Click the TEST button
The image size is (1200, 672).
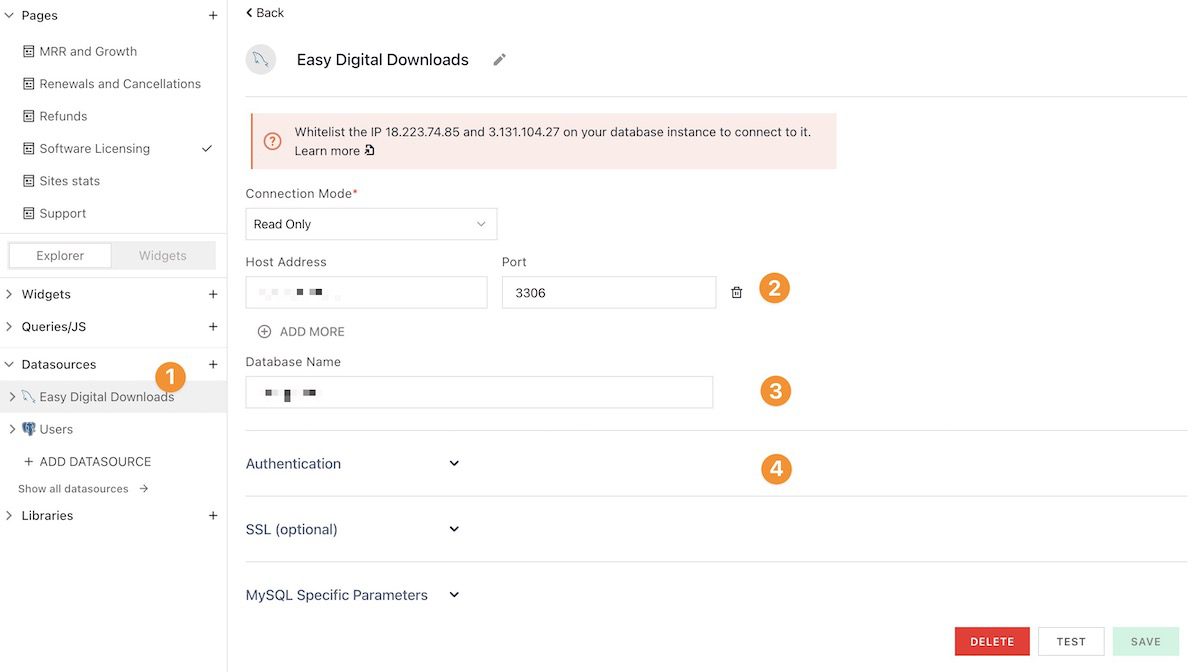1071,642
